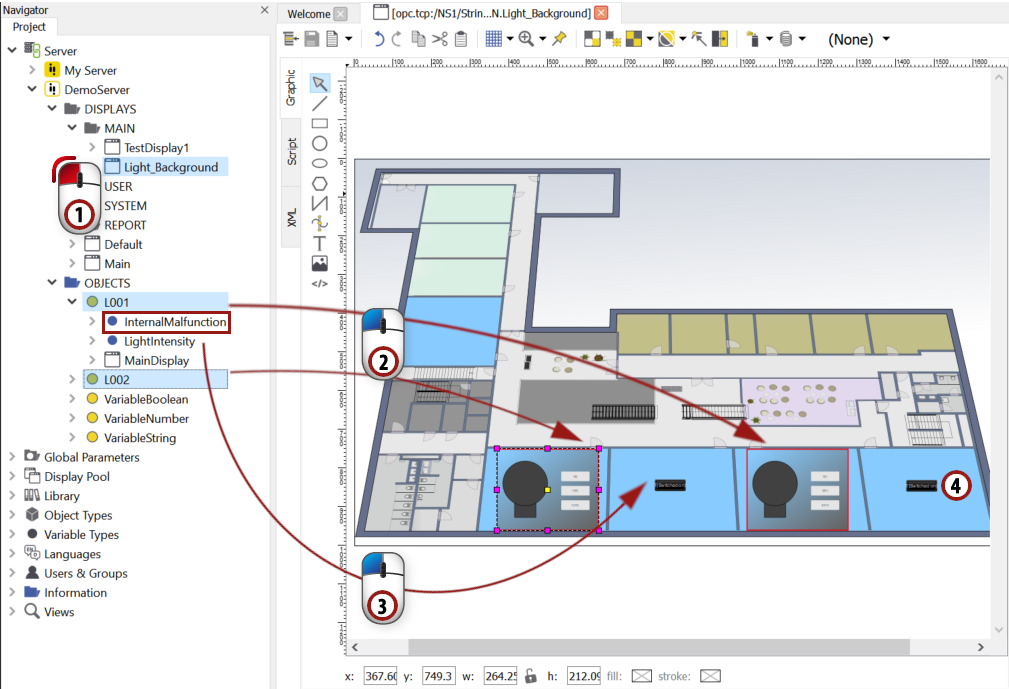Screen dimensions: 1009x689
Task: Select the polyline drawing tool
Action: click(x=321, y=202)
